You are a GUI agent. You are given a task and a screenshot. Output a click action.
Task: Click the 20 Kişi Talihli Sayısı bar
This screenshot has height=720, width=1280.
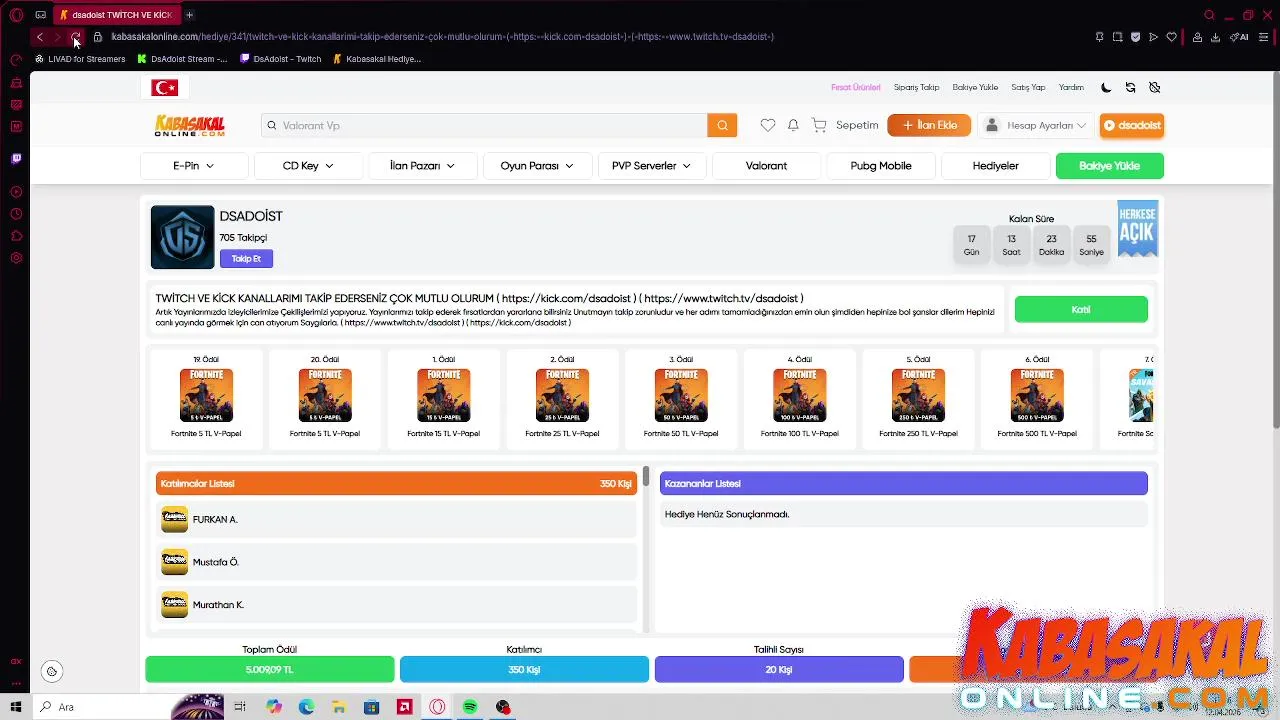click(x=779, y=669)
